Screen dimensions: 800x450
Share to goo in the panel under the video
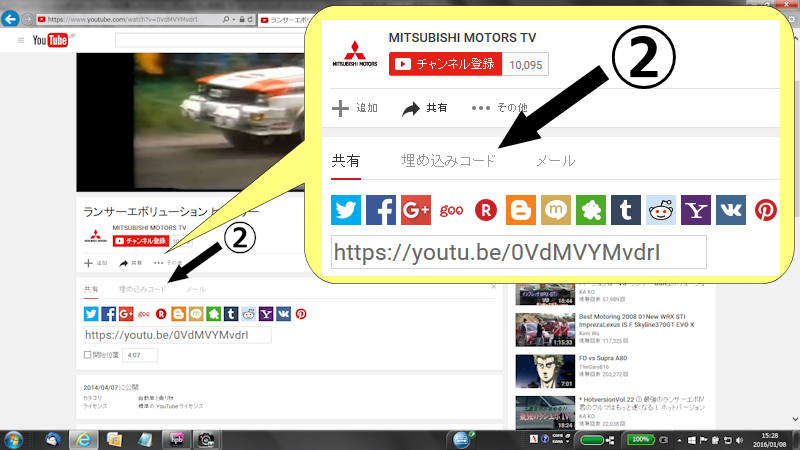coord(144,314)
